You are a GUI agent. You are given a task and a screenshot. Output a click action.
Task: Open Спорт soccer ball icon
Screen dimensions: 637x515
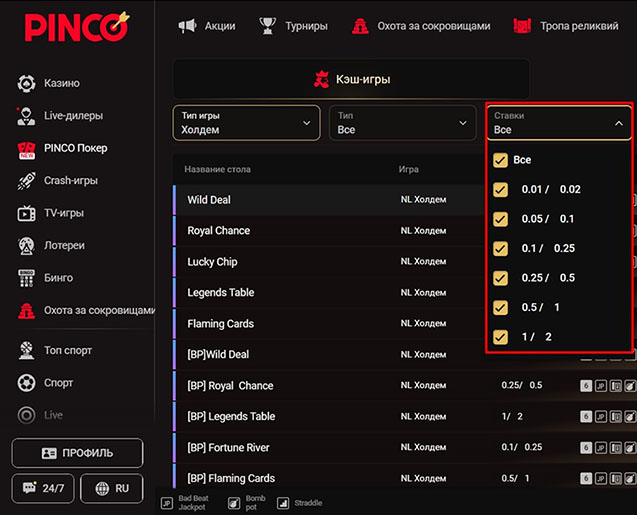[26, 383]
